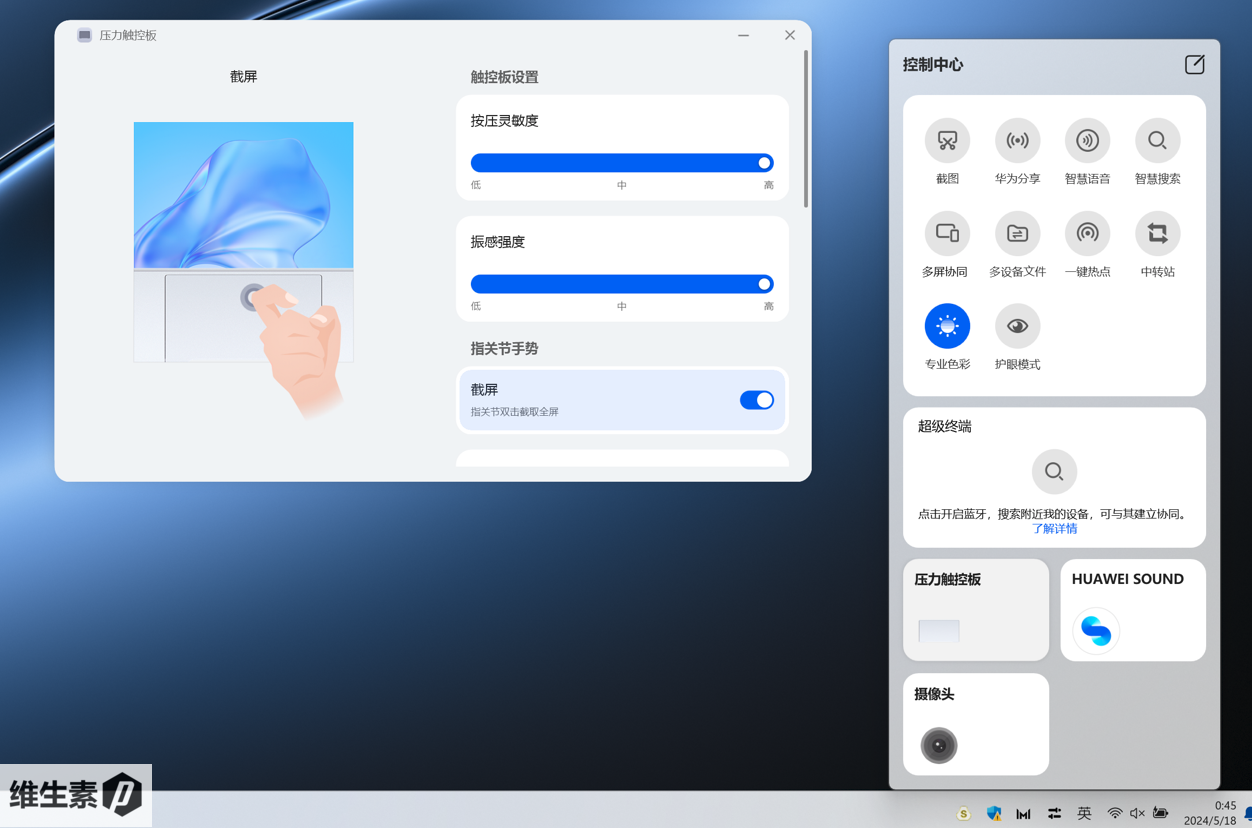Open the HUAWEI SOUND card
The width and height of the screenshot is (1252, 828).
point(1132,610)
